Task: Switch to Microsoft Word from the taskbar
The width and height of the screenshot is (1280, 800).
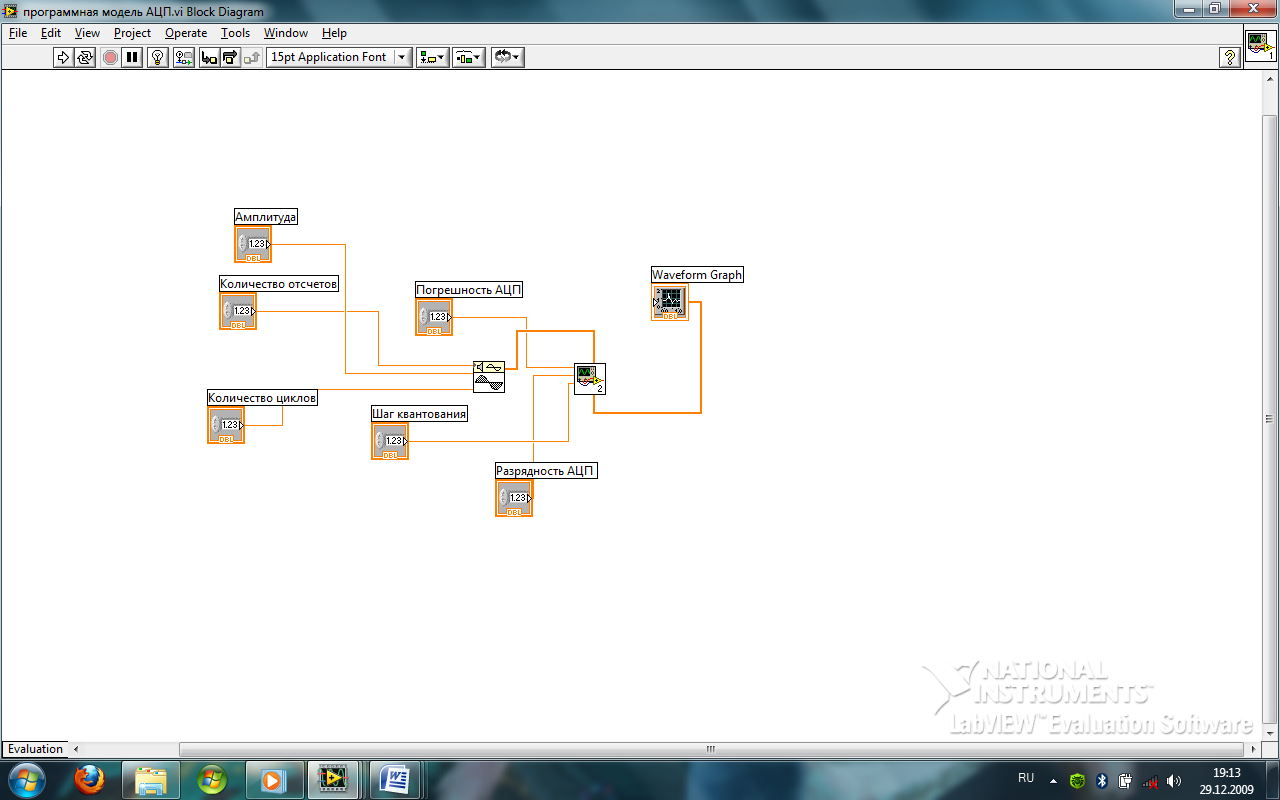Action: coord(396,779)
